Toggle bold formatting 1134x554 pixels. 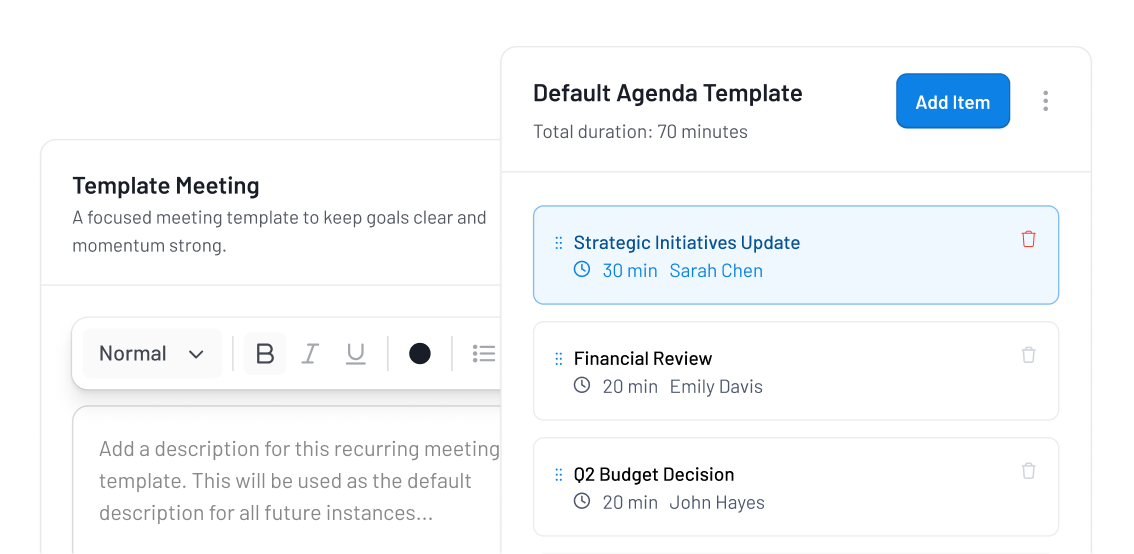pos(265,354)
